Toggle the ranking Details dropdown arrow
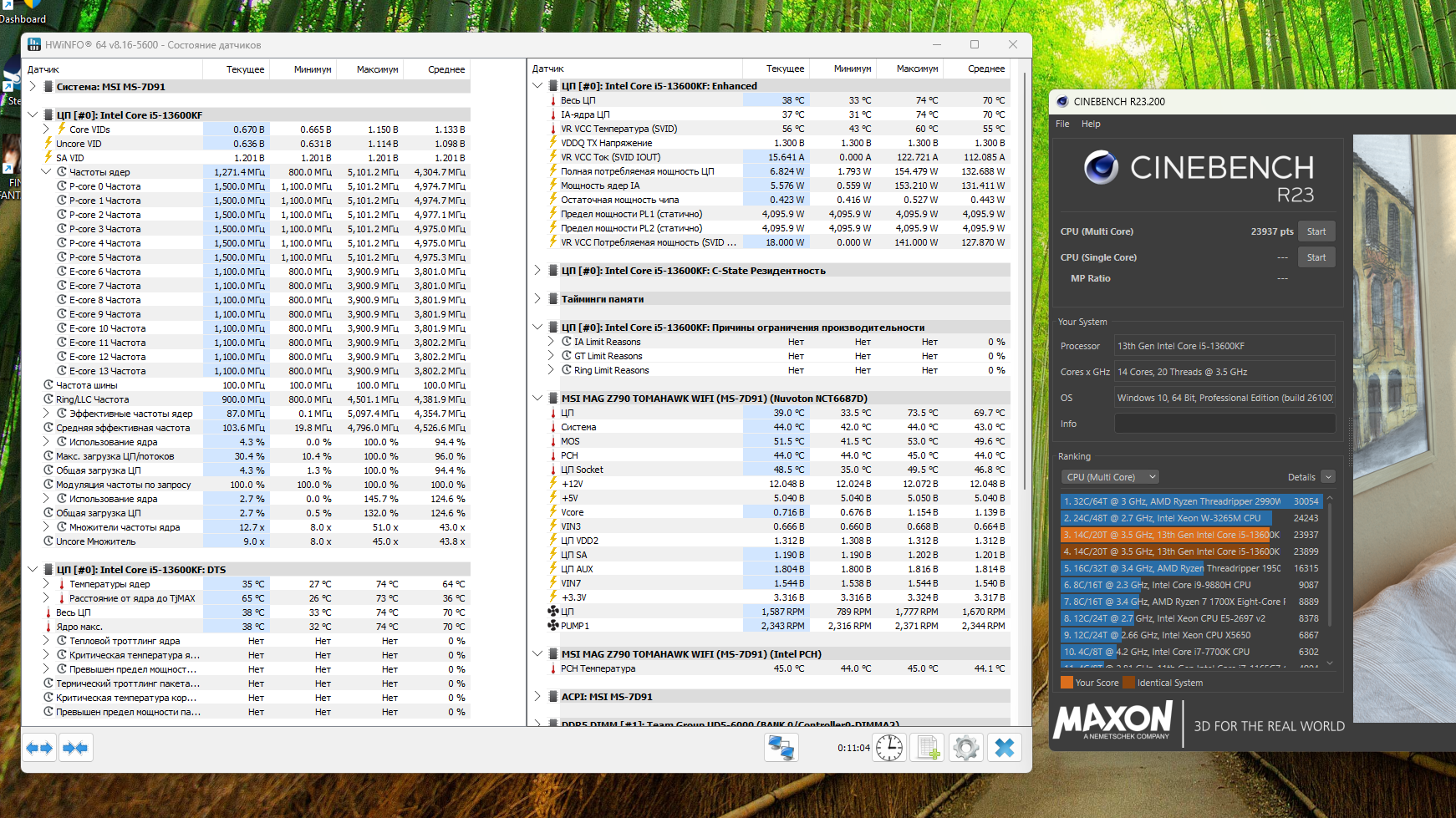This screenshot has height=818, width=1456. coord(1328,477)
